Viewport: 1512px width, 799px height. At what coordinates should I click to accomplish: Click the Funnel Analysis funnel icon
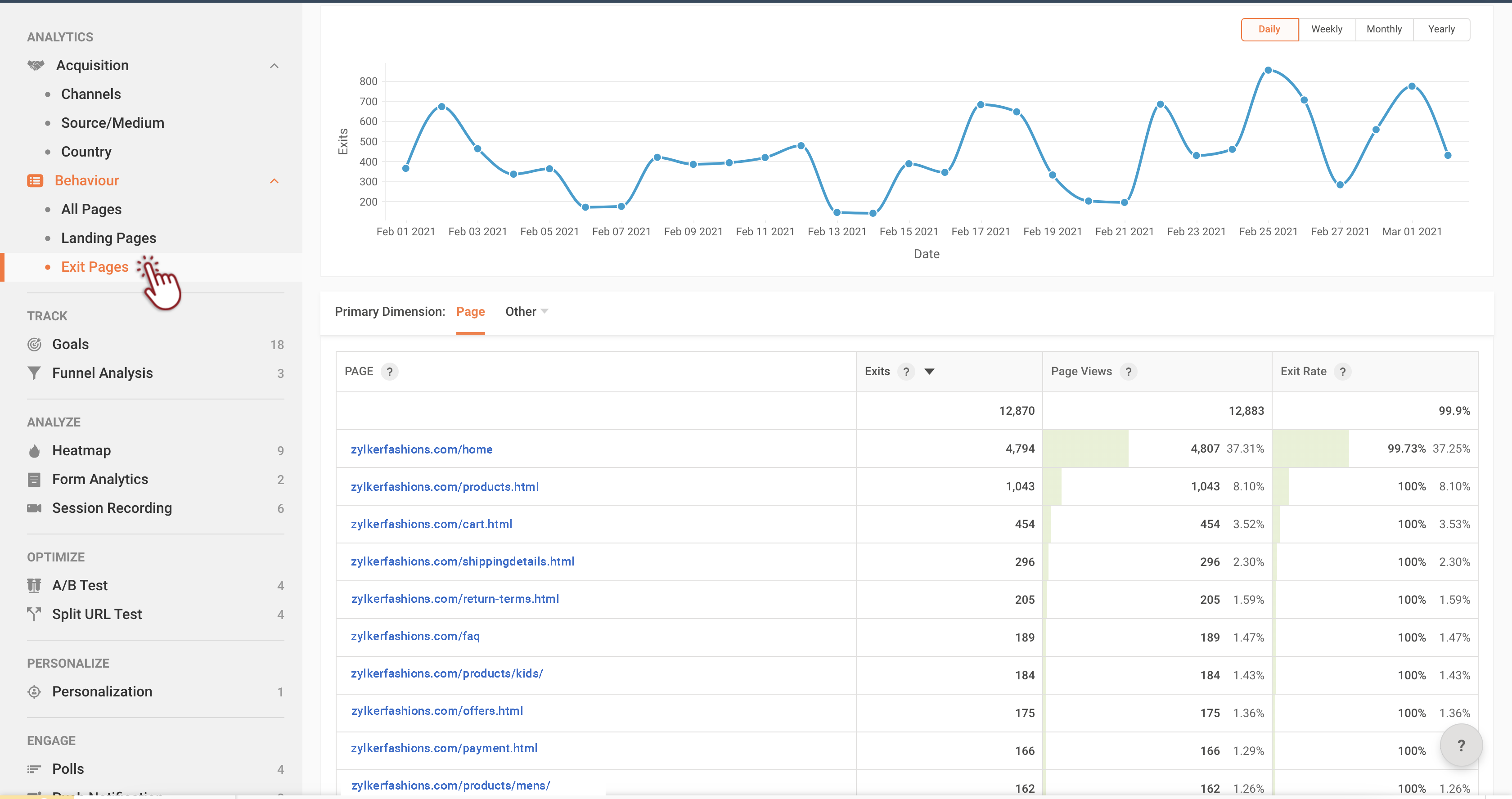[34, 373]
